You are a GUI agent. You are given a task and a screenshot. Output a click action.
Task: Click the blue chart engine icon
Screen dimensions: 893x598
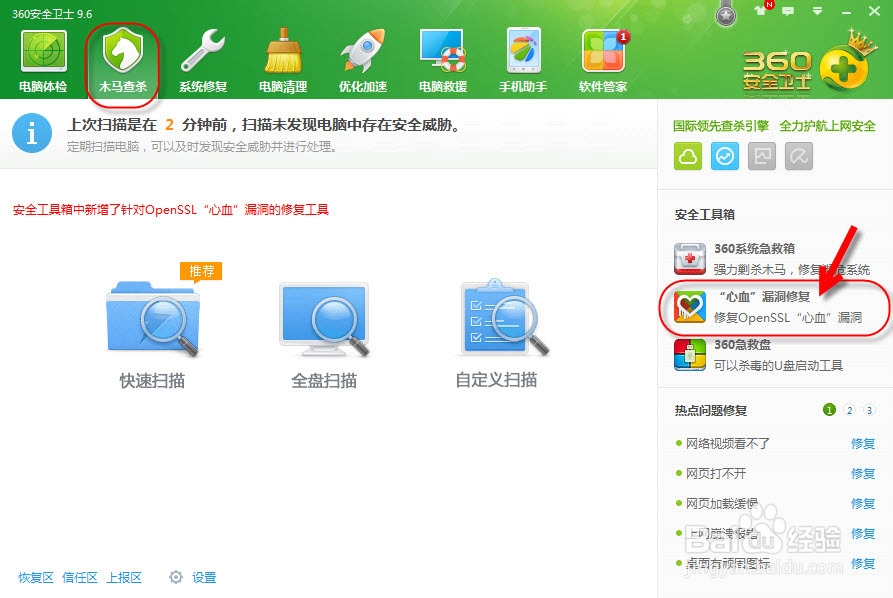point(725,156)
